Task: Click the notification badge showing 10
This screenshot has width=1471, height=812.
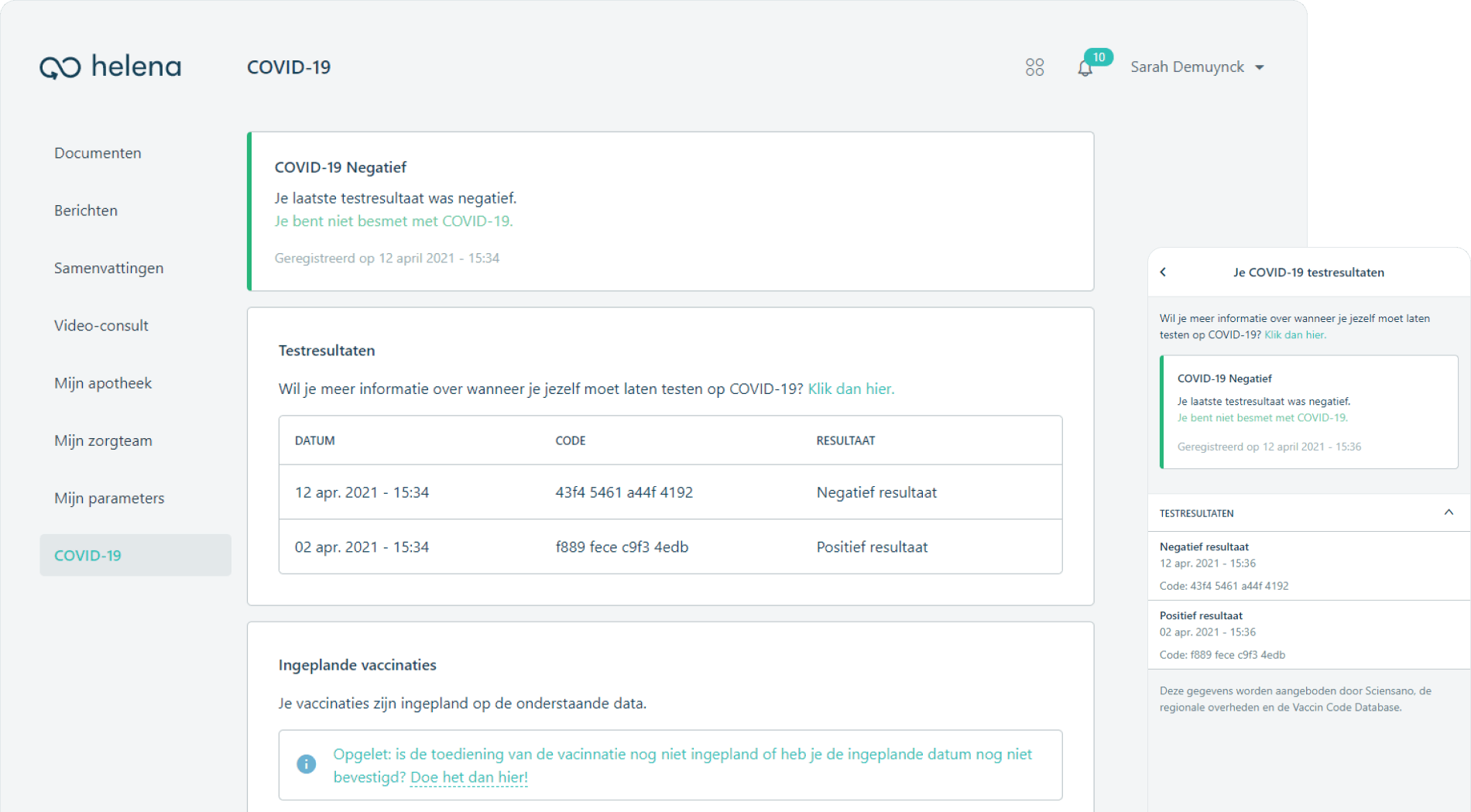Action: (x=1099, y=57)
